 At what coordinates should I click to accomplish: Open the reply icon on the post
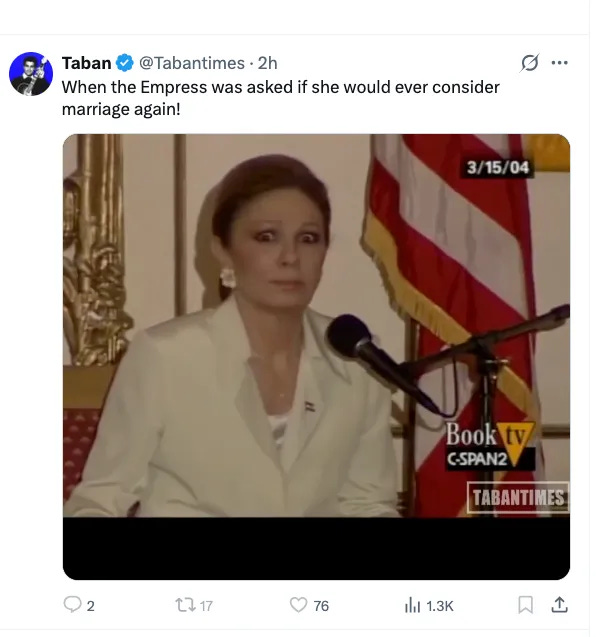tap(72, 604)
